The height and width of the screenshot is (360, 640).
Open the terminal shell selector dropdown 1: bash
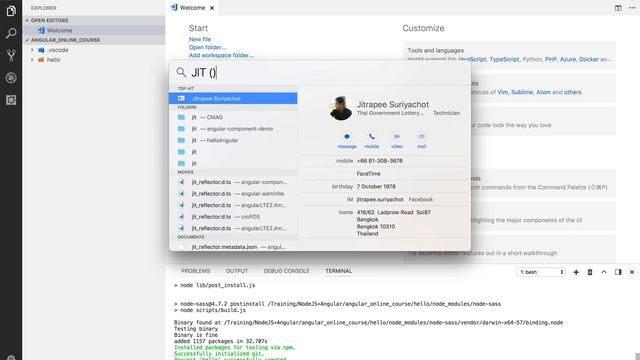(x=541, y=272)
